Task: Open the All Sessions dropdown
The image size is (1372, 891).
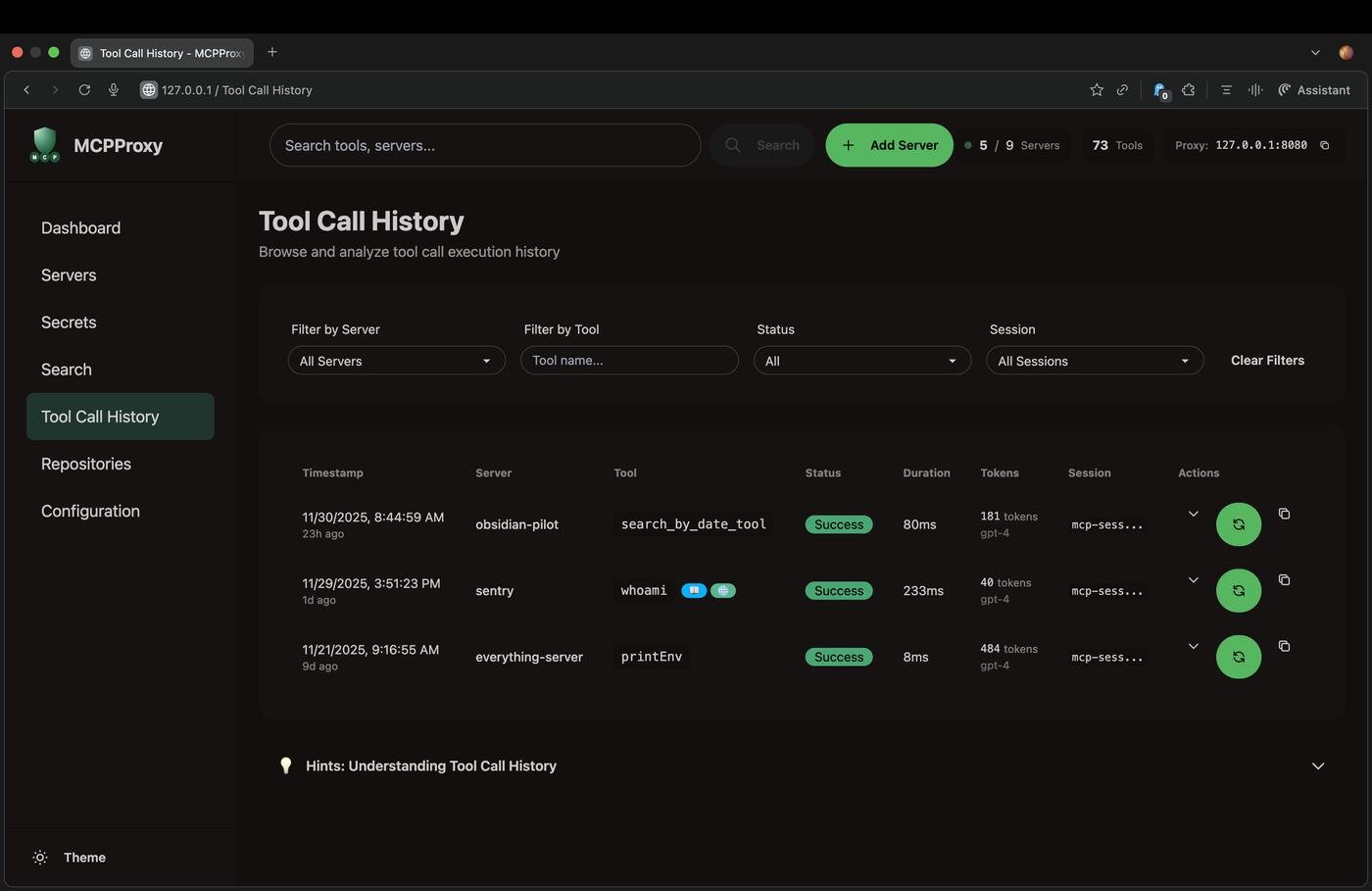Action: tap(1094, 361)
